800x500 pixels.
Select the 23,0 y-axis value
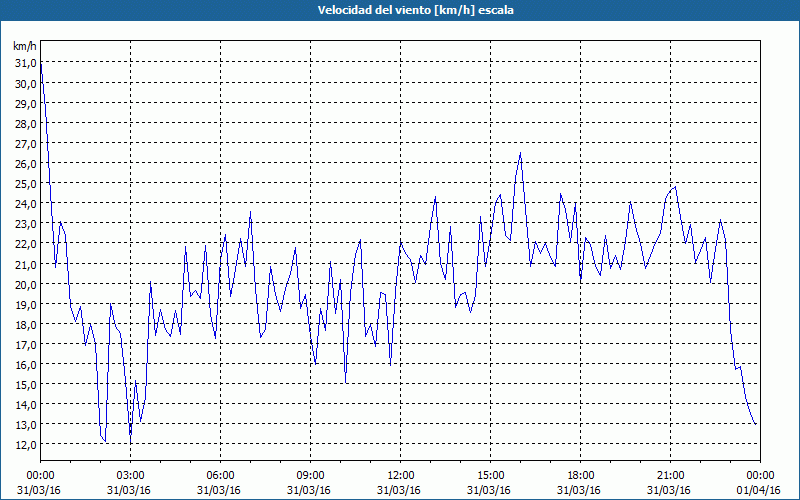(x=26, y=224)
